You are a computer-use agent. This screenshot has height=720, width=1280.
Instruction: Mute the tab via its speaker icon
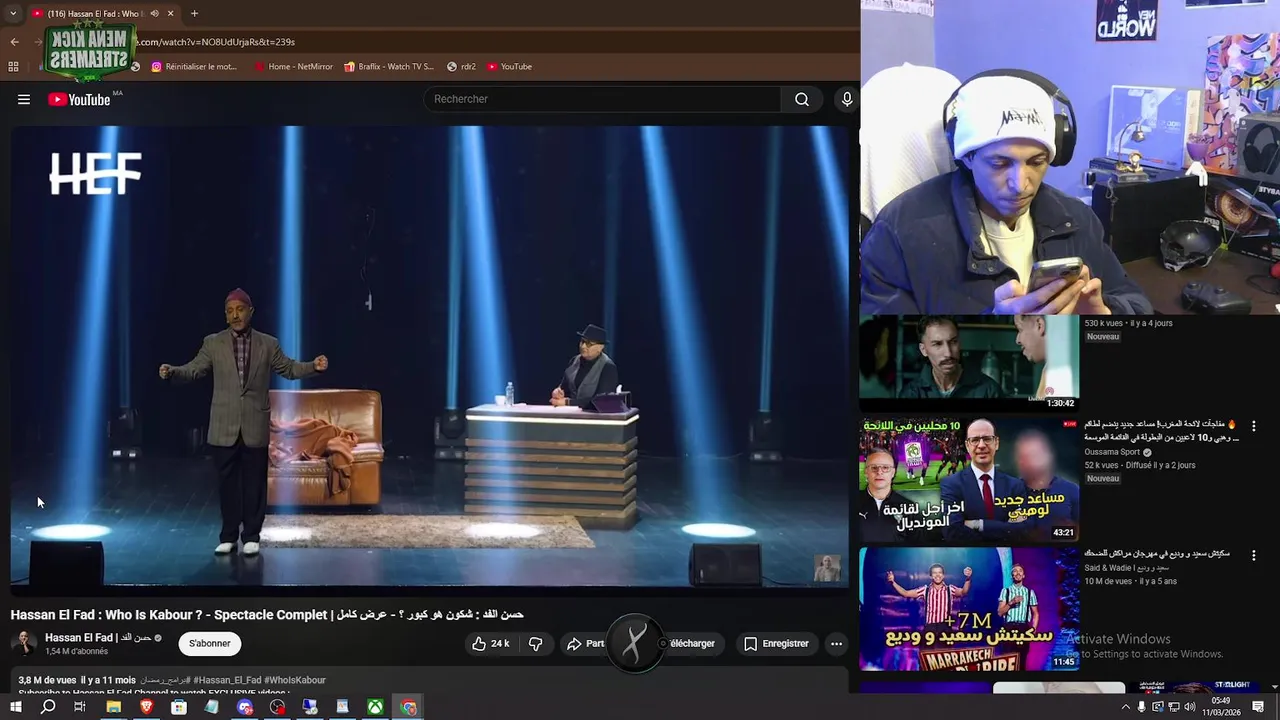point(154,14)
